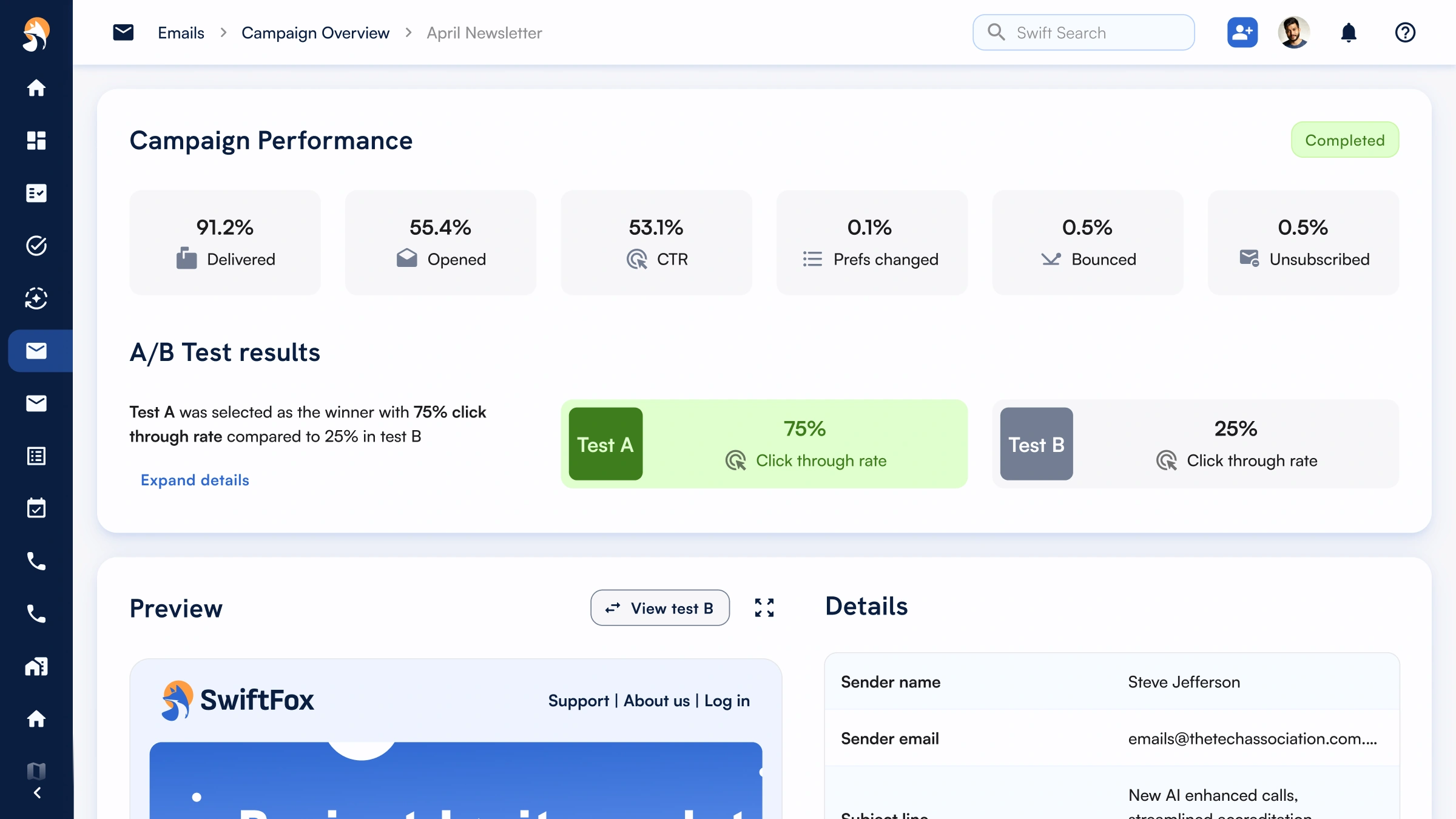
Task: Open the 53.1% CTR stat card
Action: click(x=656, y=243)
